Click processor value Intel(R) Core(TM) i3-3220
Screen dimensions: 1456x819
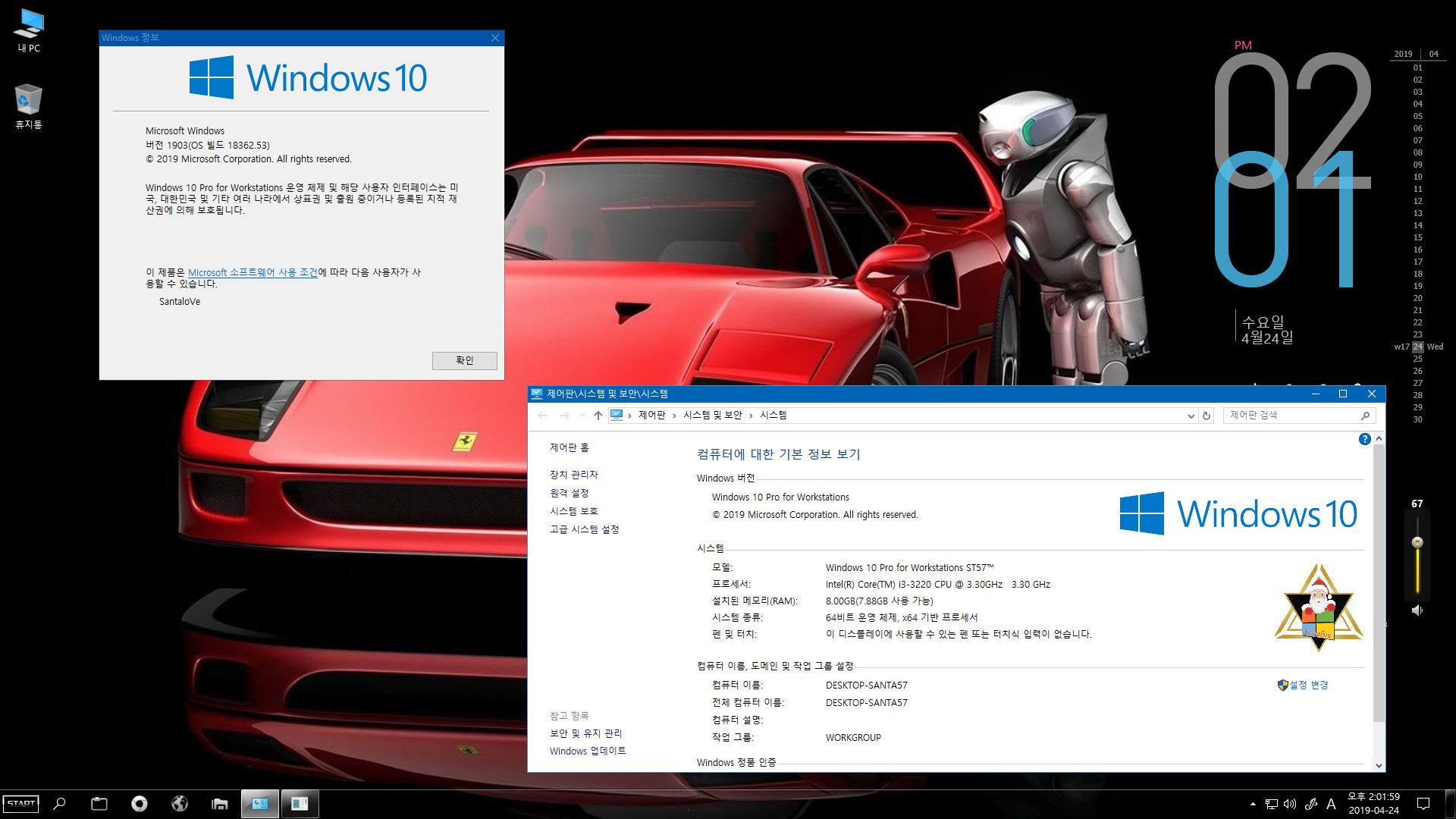coord(937,585)
